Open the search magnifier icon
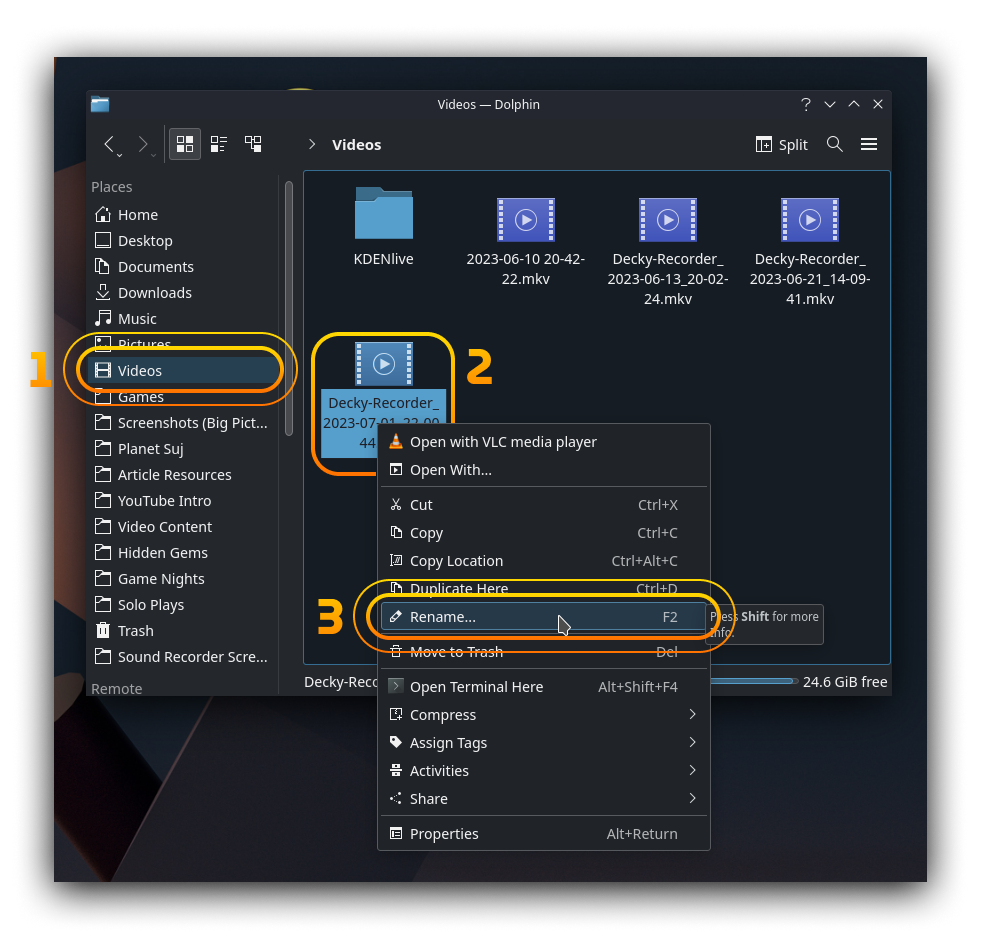Image resolution: width=981 pixels, height=938 pixels. pyautogui.click(x=834, y=145)
